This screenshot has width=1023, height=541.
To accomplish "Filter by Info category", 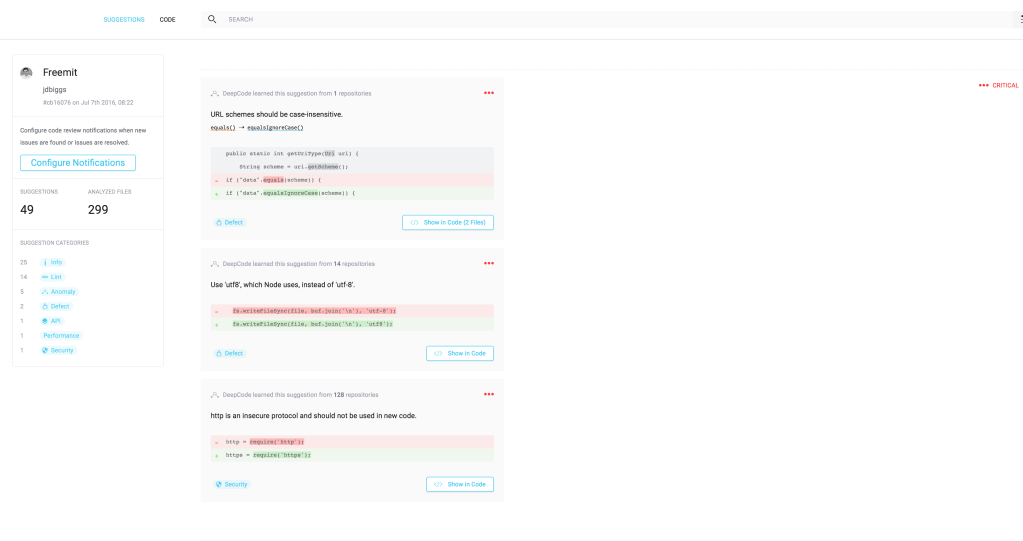I will click(x=53, y=262).
